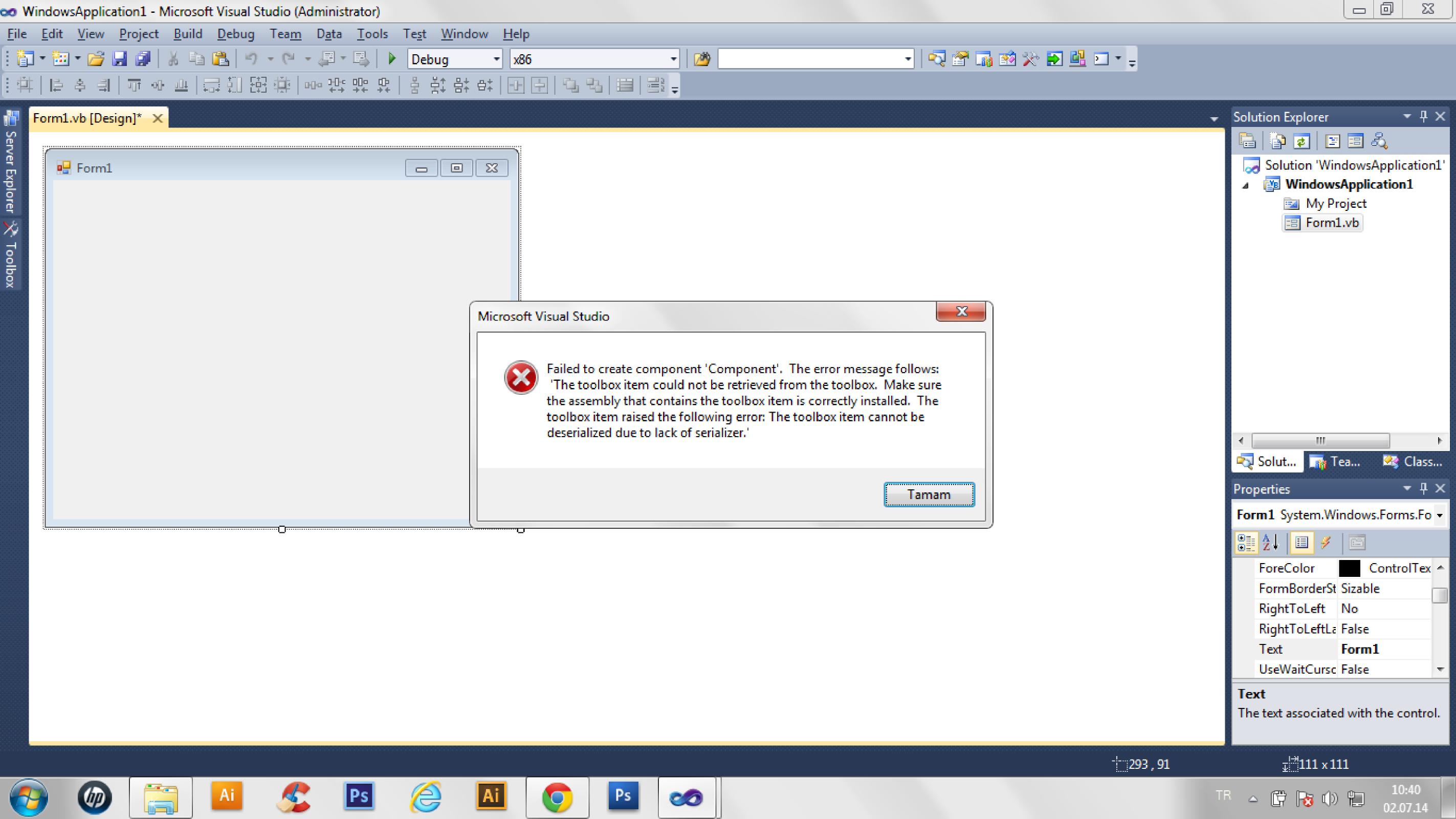Image resolution: width=1456 pixels, height=819 pixels.
Task: Open the Build menu
Action: [x=188, y=34]
